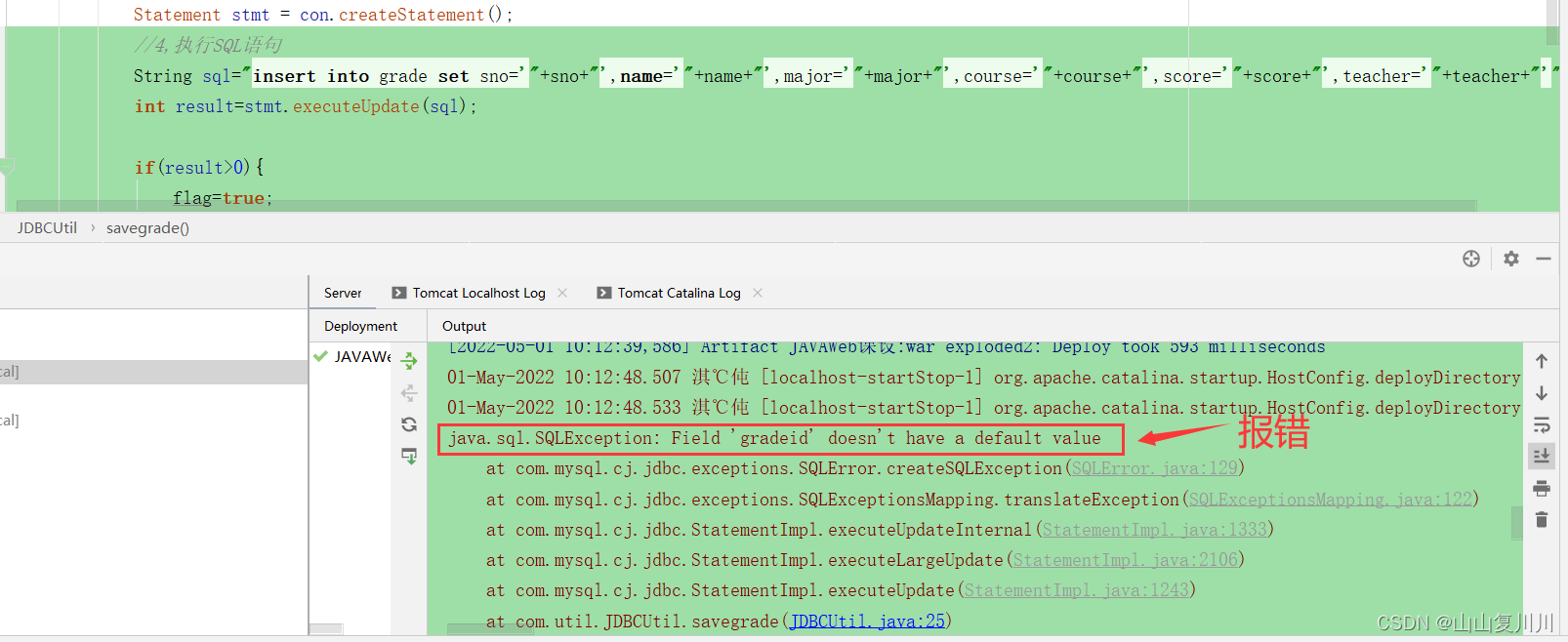
Task: Click the 'flag=true;' code line
Action: click(223, 198)
